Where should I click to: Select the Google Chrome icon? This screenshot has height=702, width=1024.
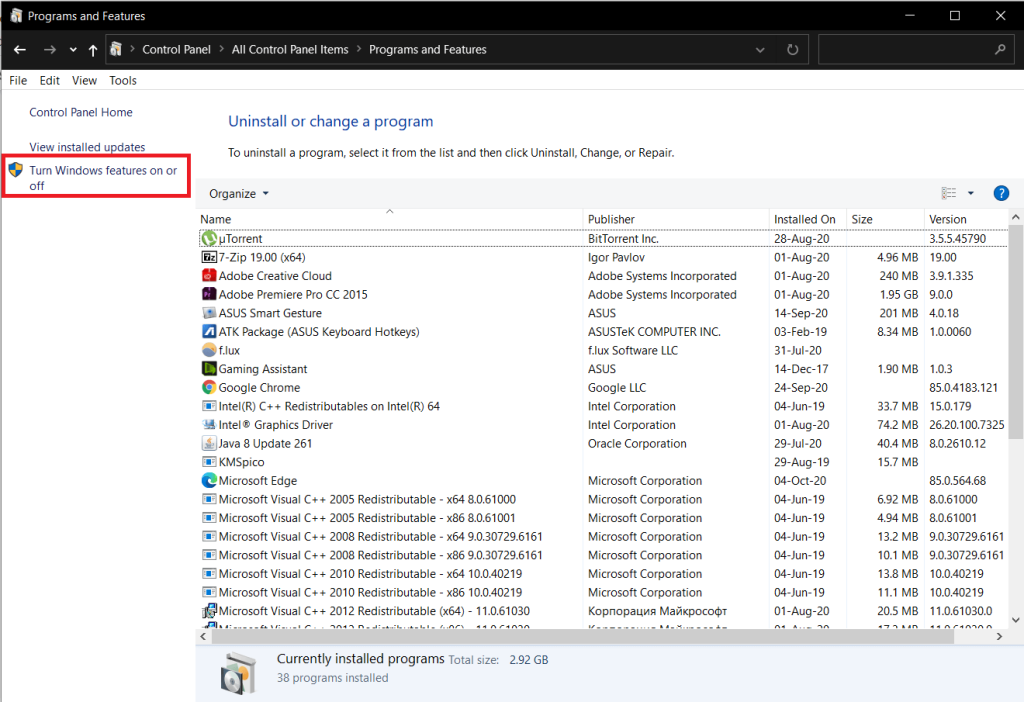[209, 387]
